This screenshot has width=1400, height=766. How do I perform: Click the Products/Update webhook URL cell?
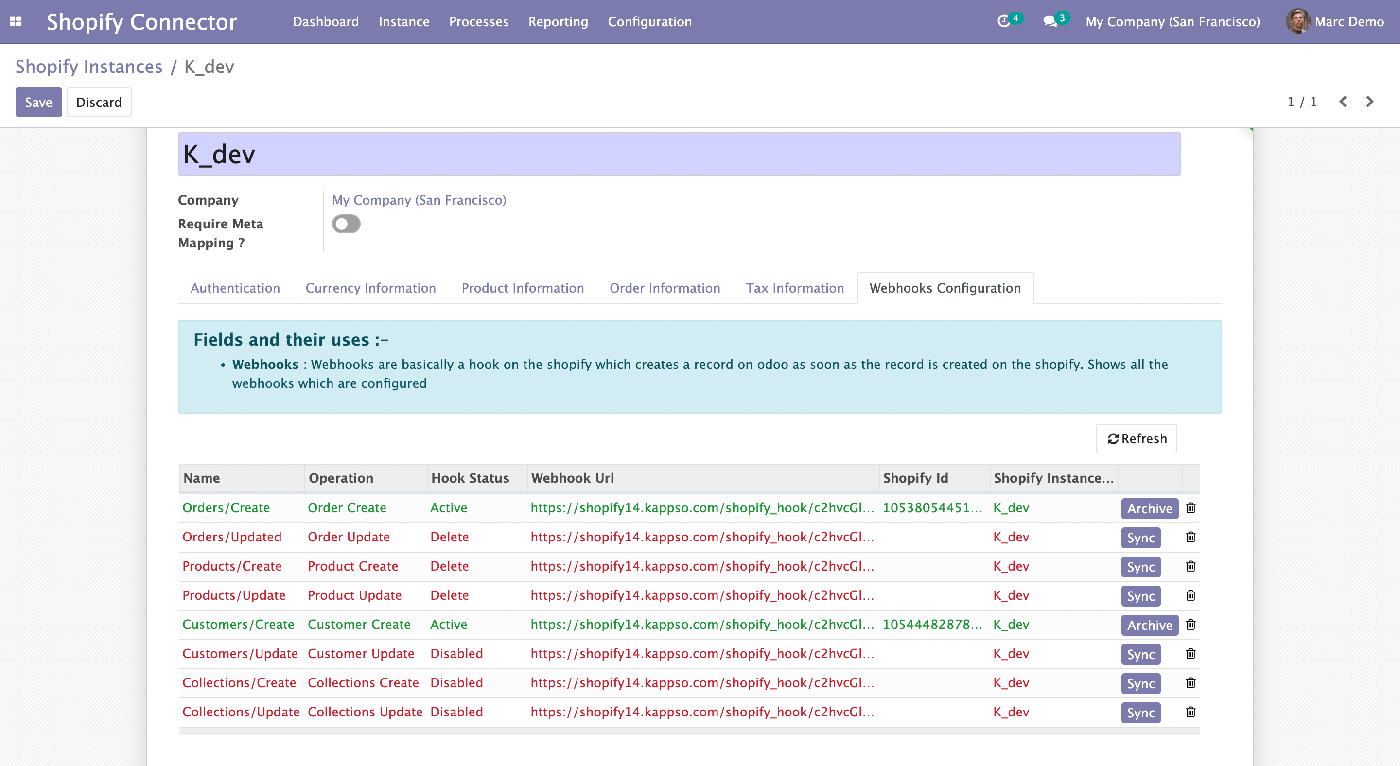[x=703, y=595]
